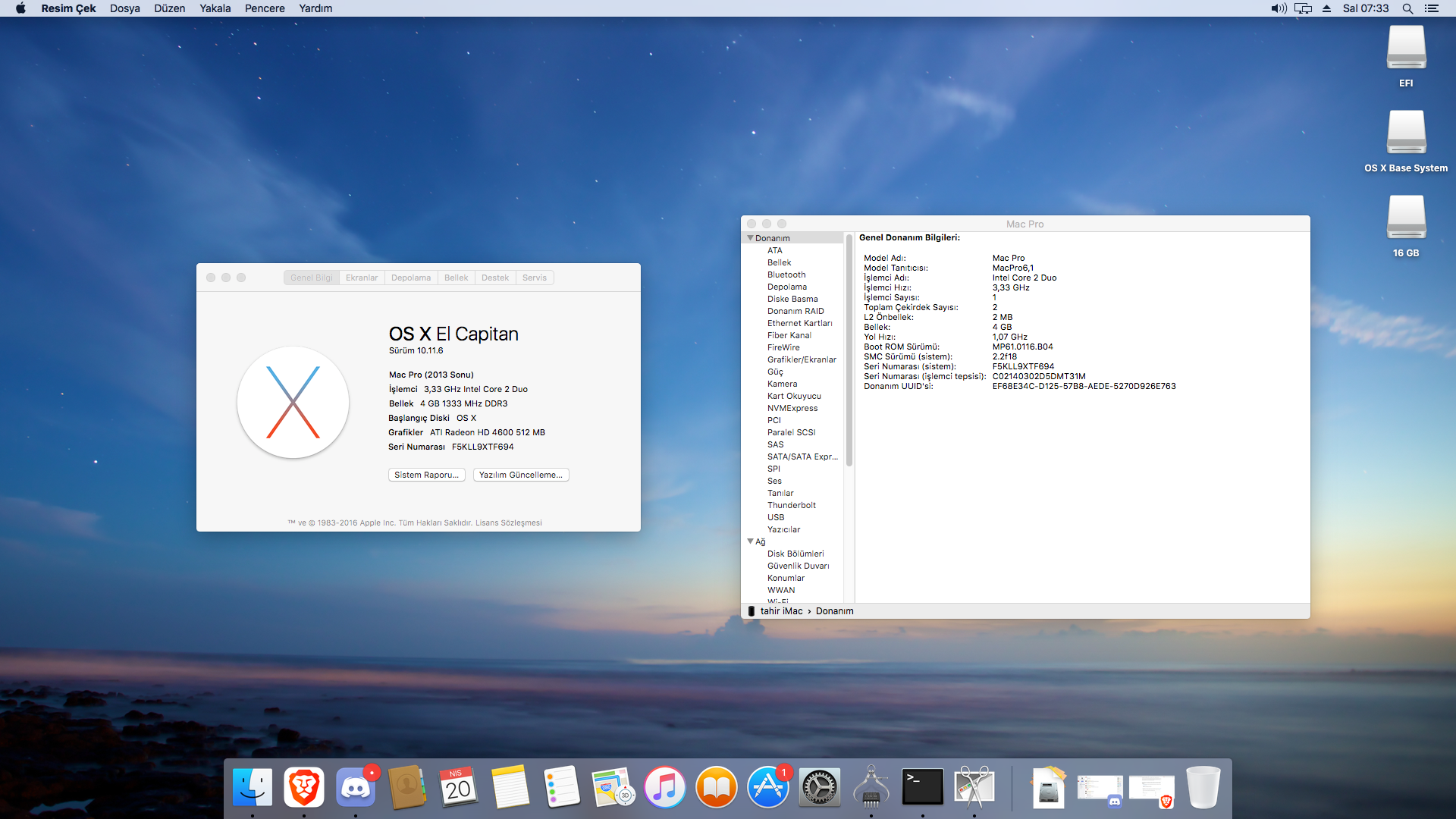1456x819 pixels.
Task: Click the display mirroring menu bar icon
Action: (x=1303, y=8)
